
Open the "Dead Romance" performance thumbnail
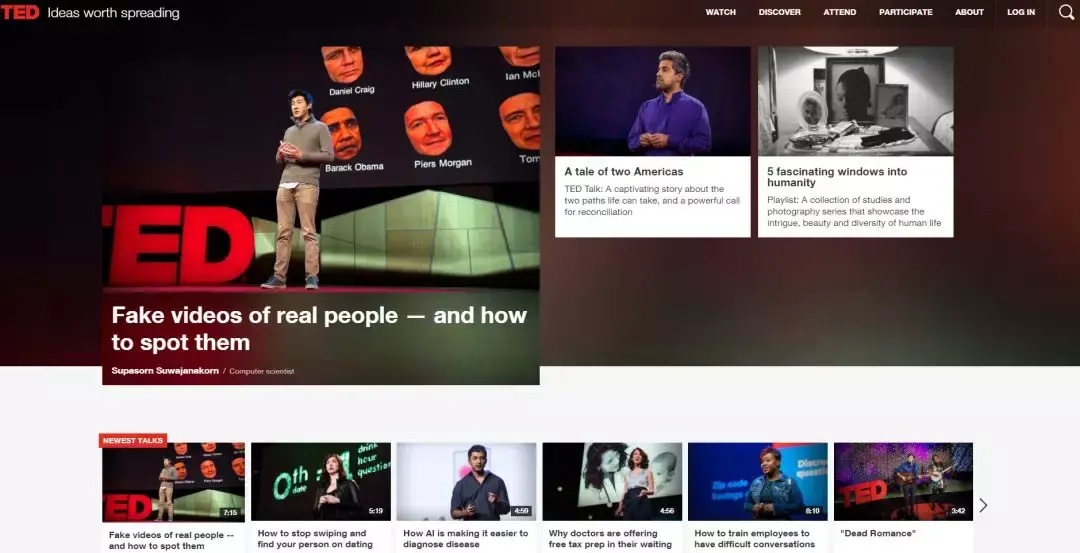coord(903,481)
